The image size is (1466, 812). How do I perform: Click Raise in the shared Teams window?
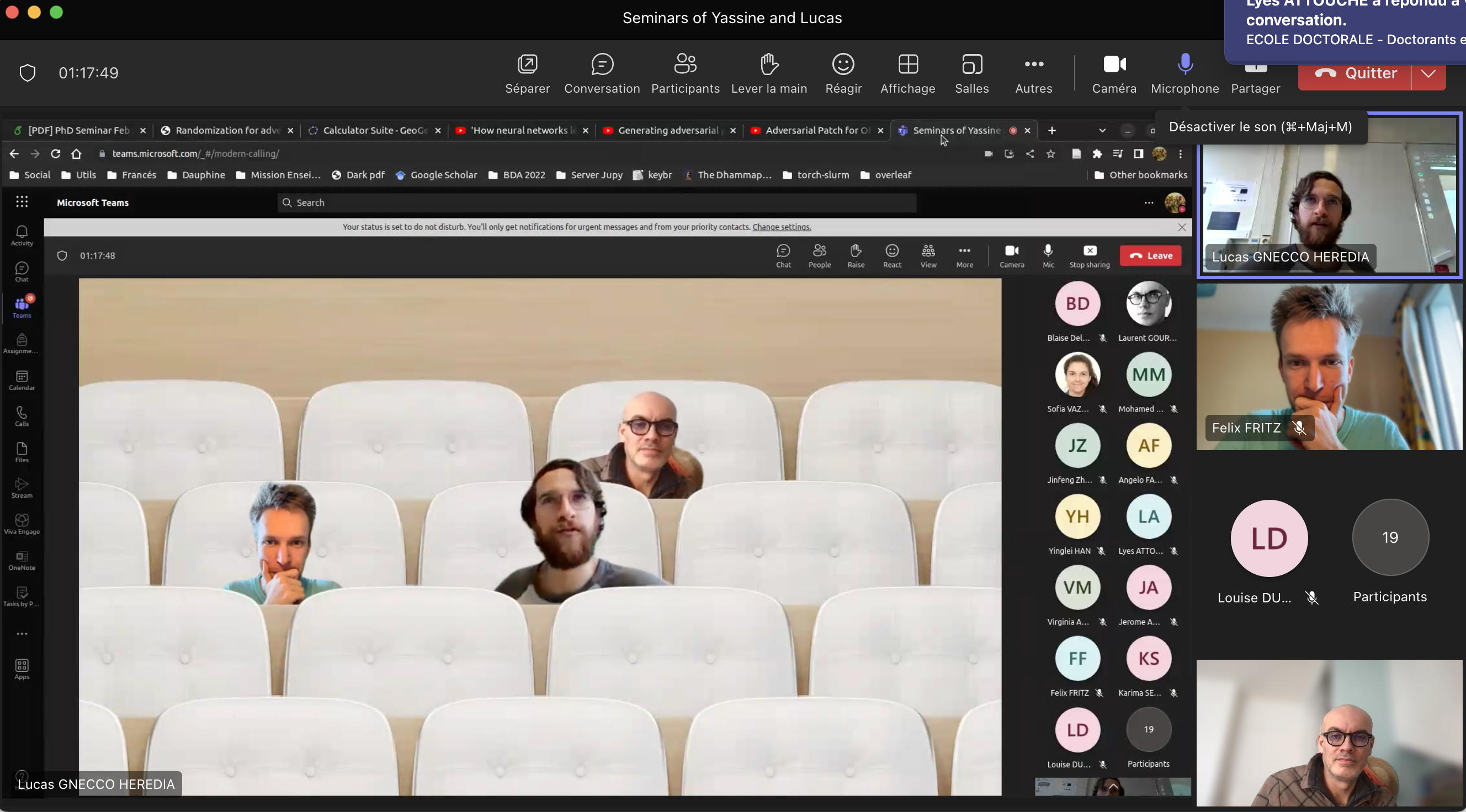pyautogui.click(x=856, y=256)
